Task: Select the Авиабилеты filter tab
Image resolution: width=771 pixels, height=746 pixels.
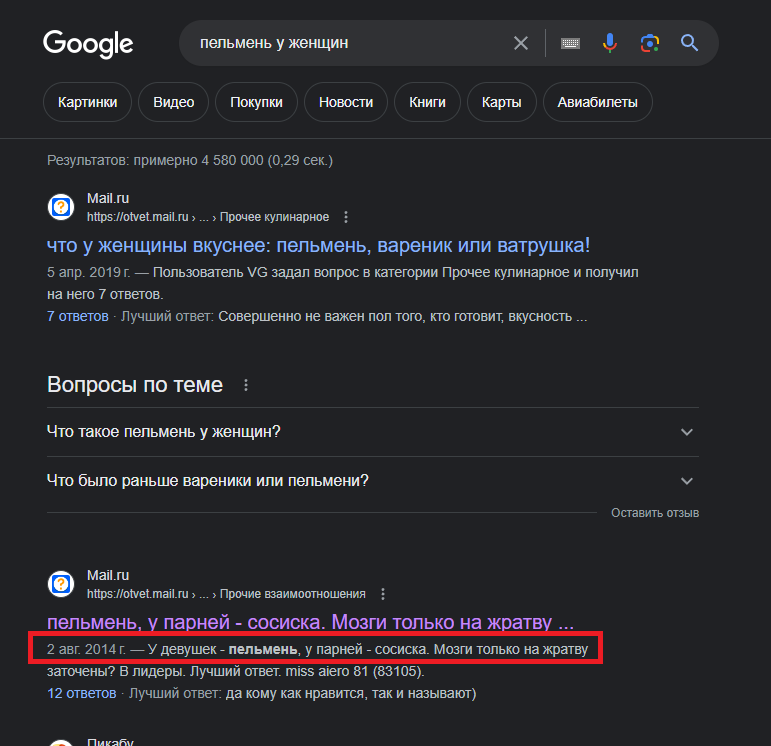Action: [x=597, y=102]
